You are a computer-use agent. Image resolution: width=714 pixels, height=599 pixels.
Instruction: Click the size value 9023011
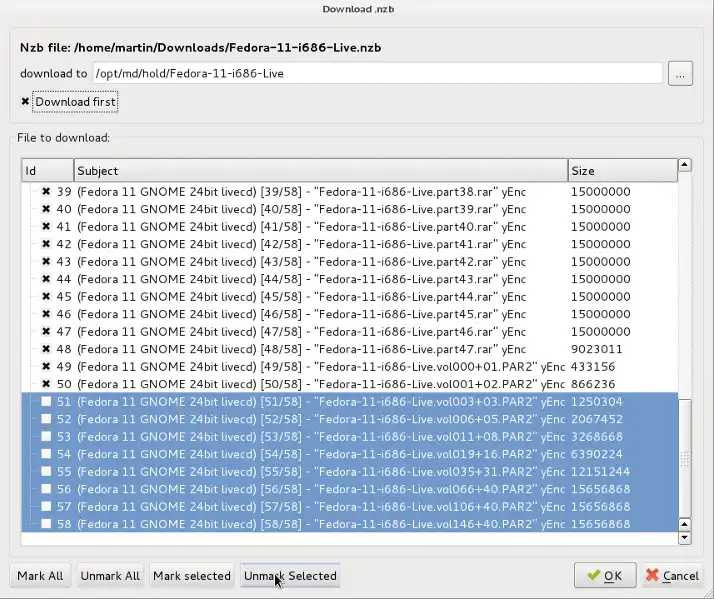[x=597, y=349]
